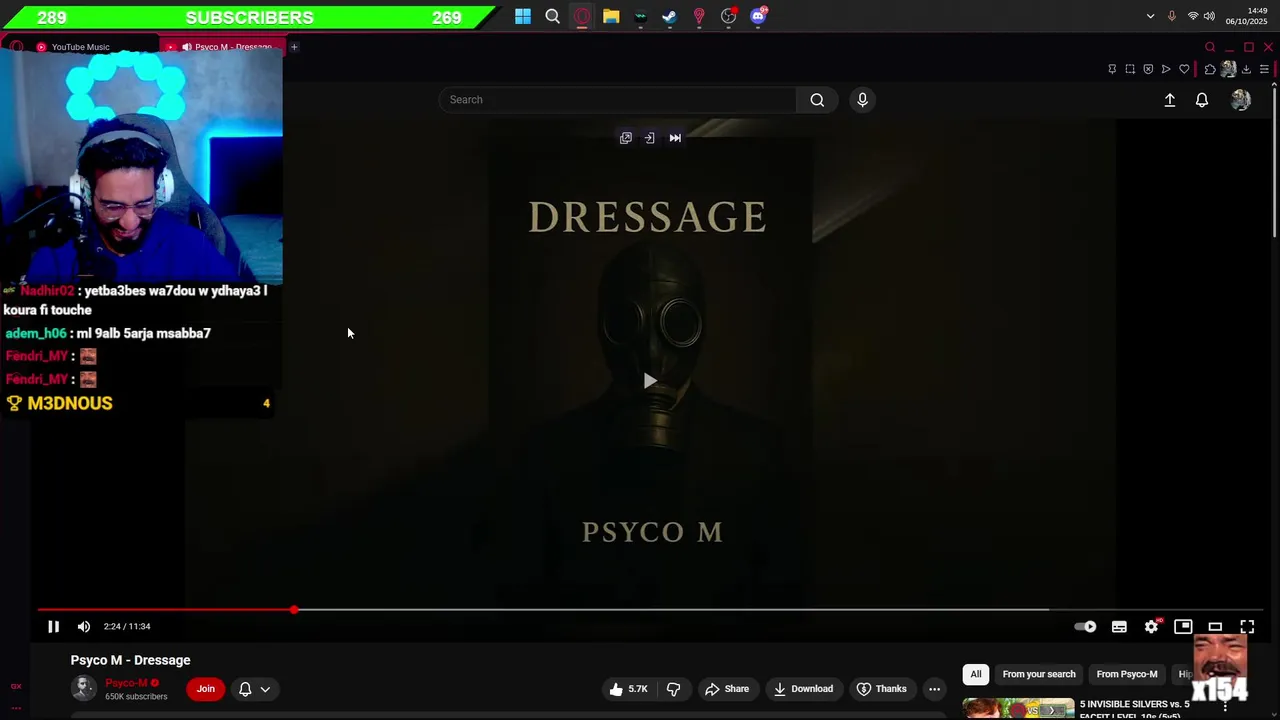
Task: Open the Windows Start menu
Action: pos(523,16)
